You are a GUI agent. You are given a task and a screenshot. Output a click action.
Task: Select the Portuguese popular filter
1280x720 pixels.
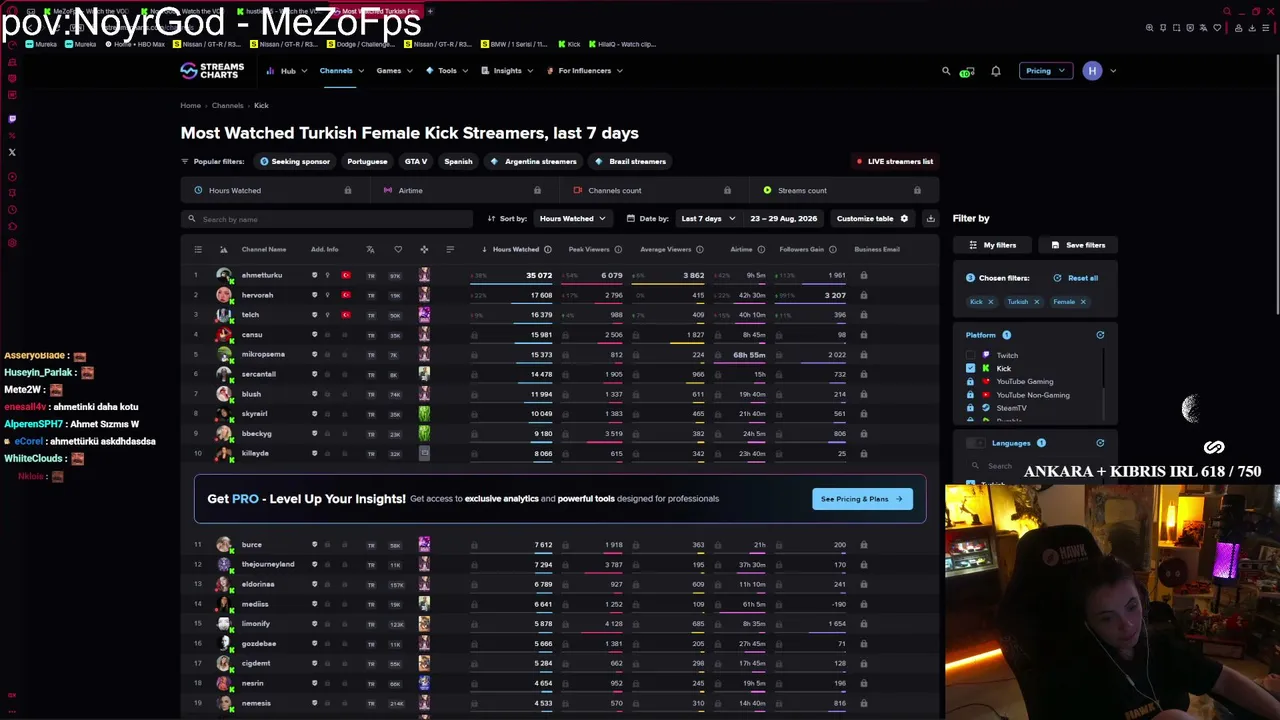pos(367,161)
